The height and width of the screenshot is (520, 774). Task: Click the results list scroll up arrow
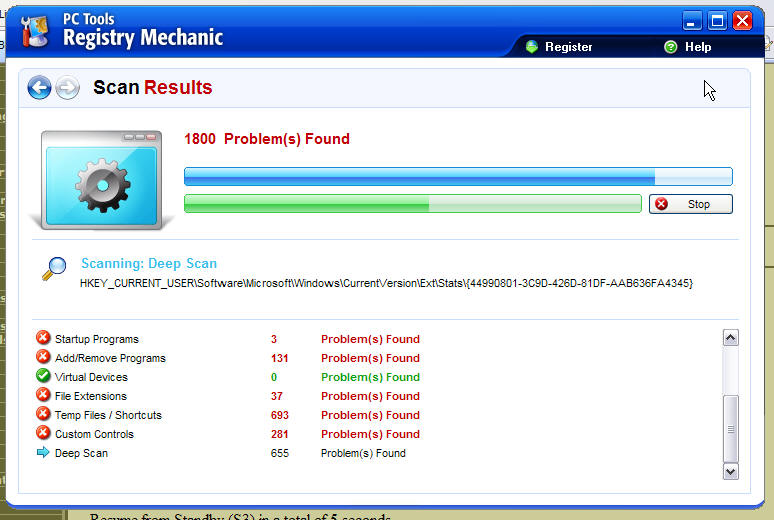[x=731, y=338]
